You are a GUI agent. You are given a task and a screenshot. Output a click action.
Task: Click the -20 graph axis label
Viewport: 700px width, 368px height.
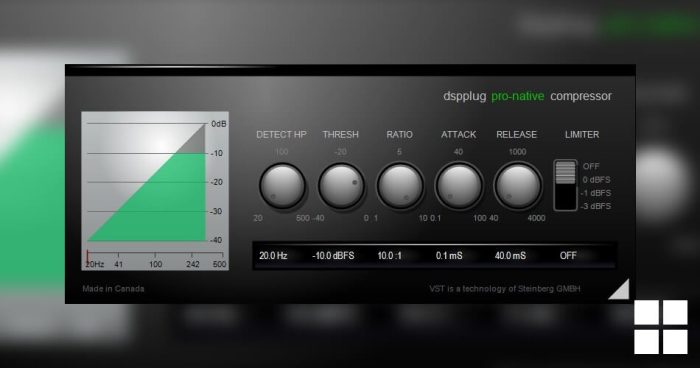pos(217,182)
